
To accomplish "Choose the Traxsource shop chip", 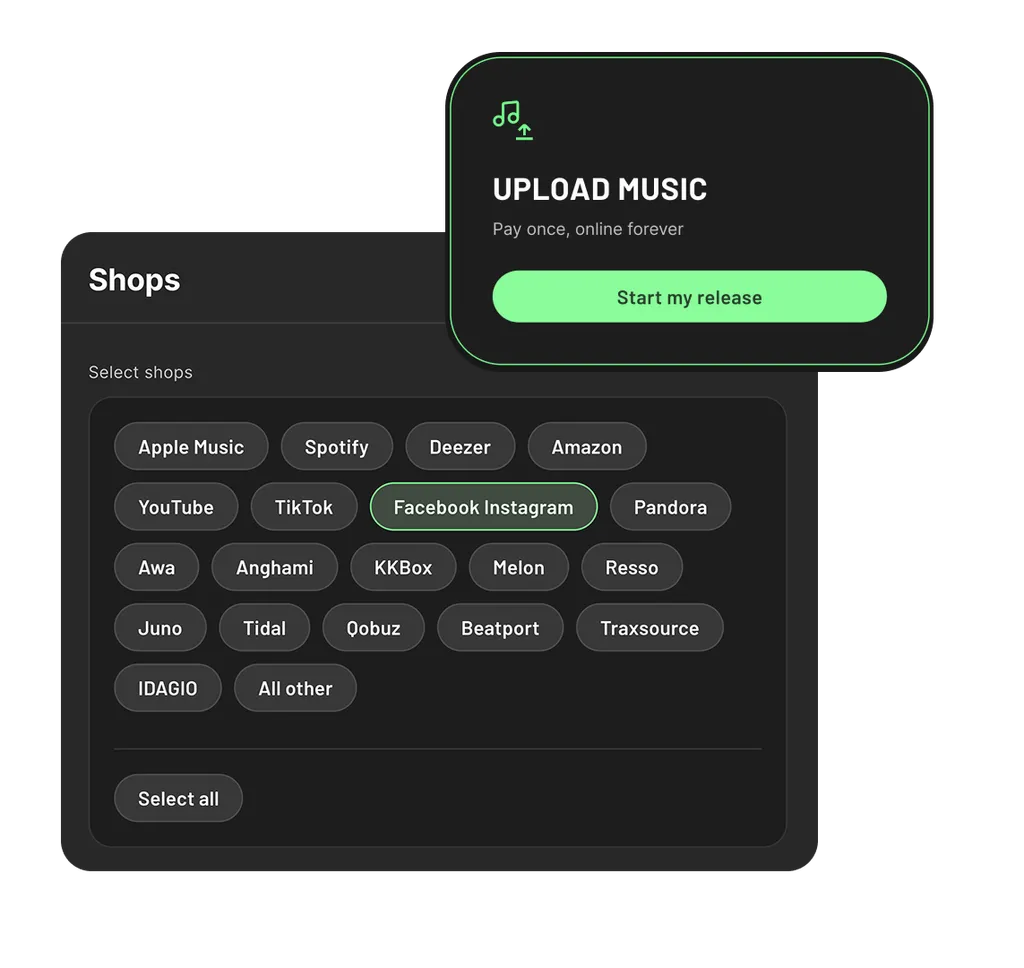I will (649, 628).
